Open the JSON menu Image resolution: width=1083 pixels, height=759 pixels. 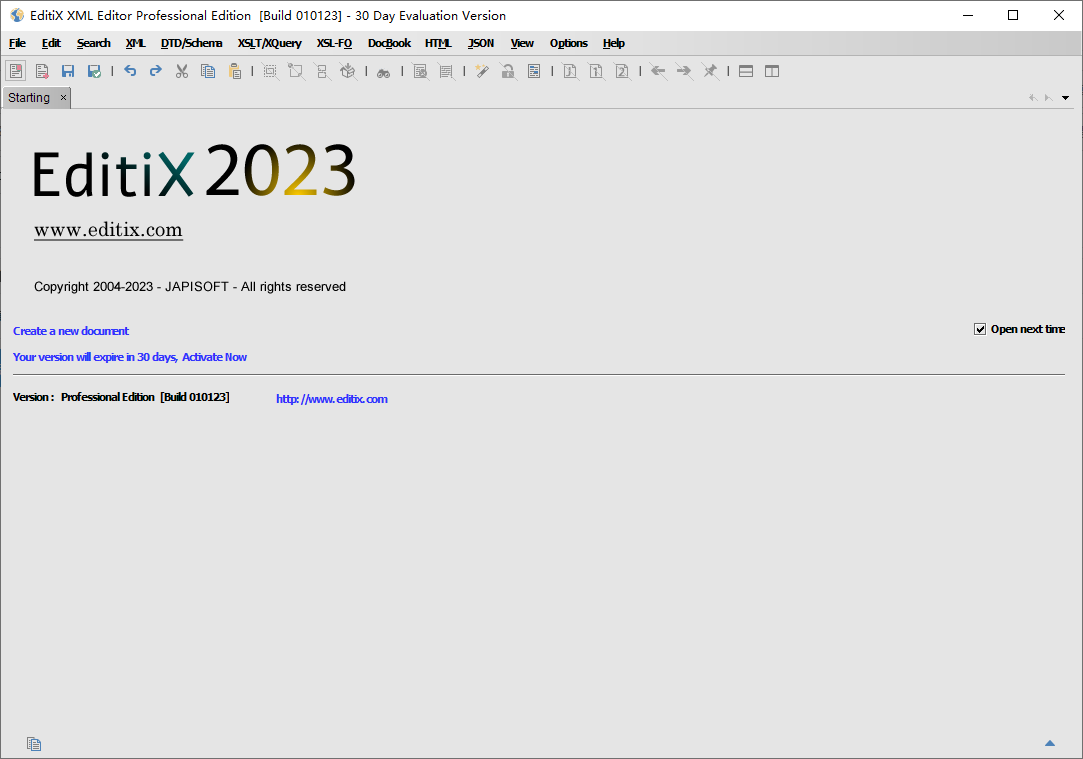pyautogui.click(x=481, y=43)
